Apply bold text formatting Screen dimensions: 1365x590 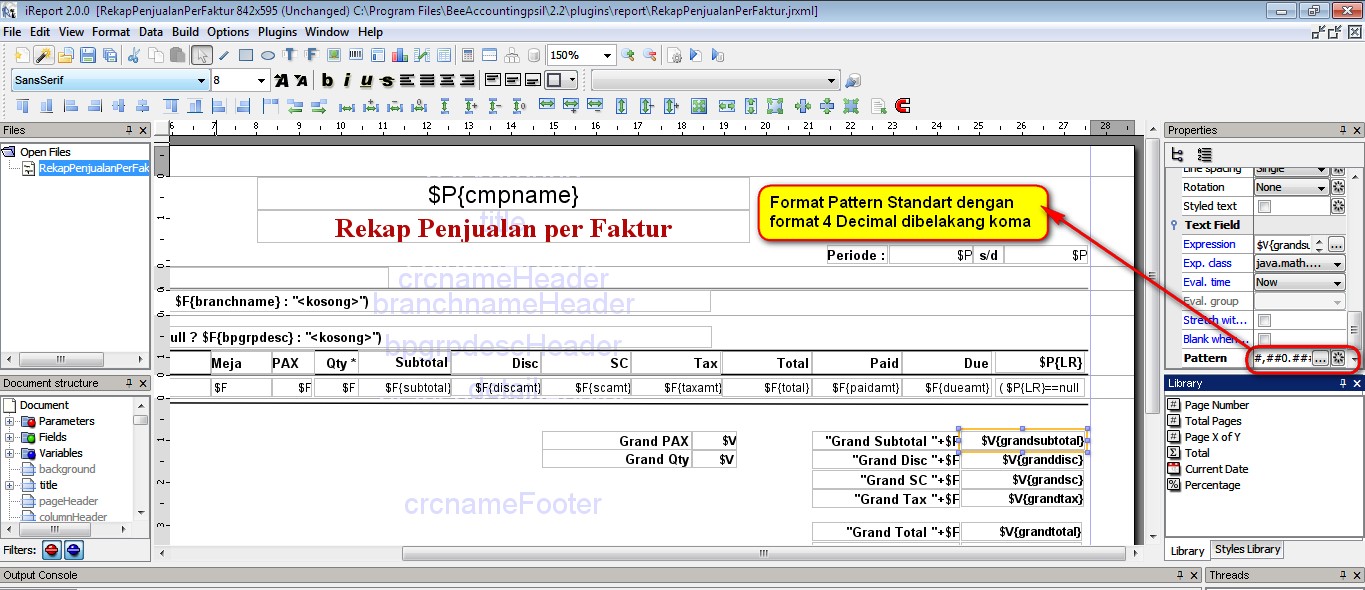[327, 81]
